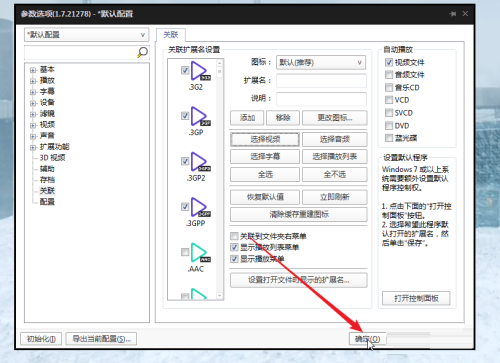Select 配置 in settings tree
The width and height of the screenshot is (500, 363).
[47, 202]
